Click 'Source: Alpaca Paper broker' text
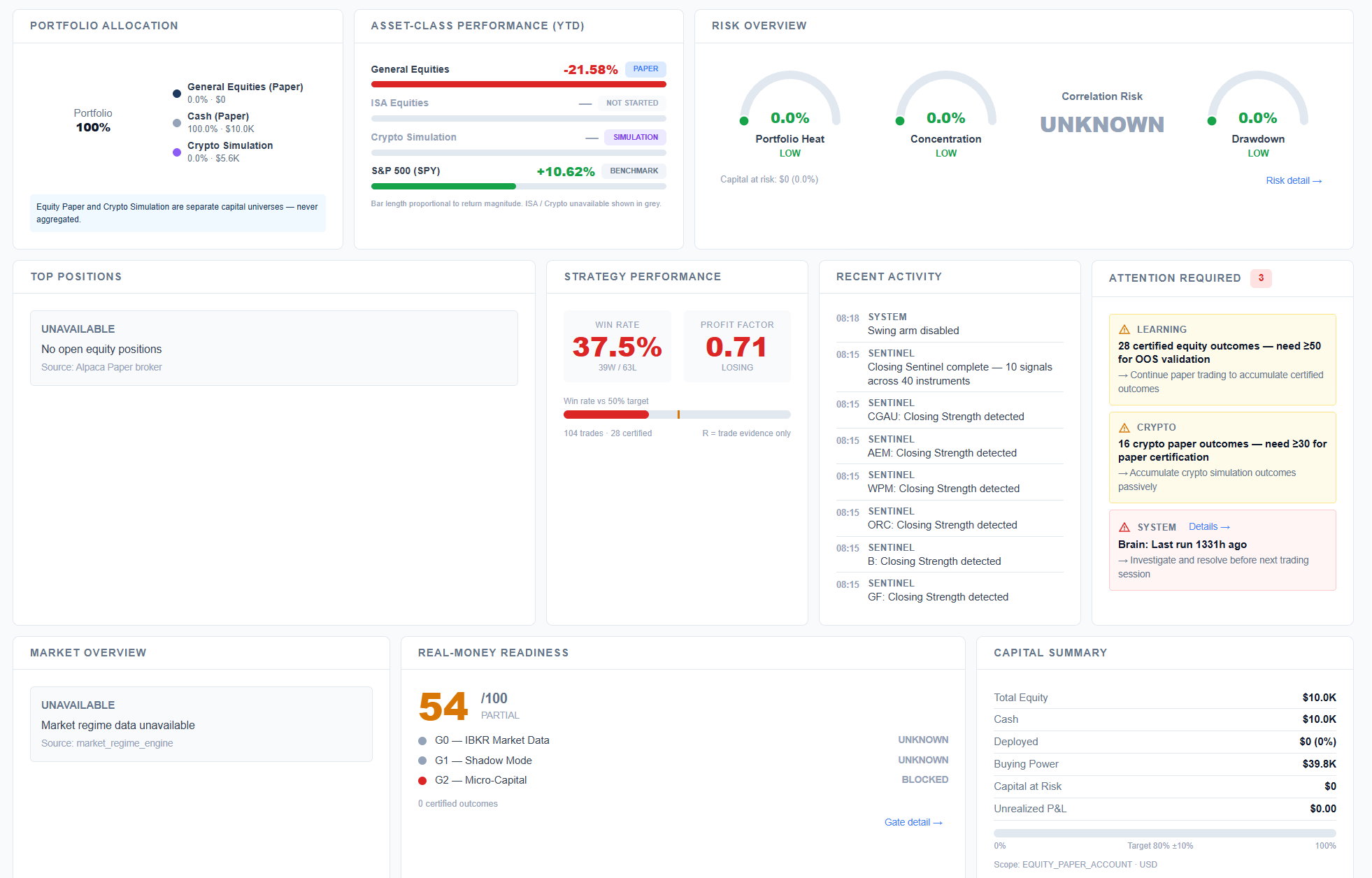Screen dimensions: 1372x878 coord(101,367)
